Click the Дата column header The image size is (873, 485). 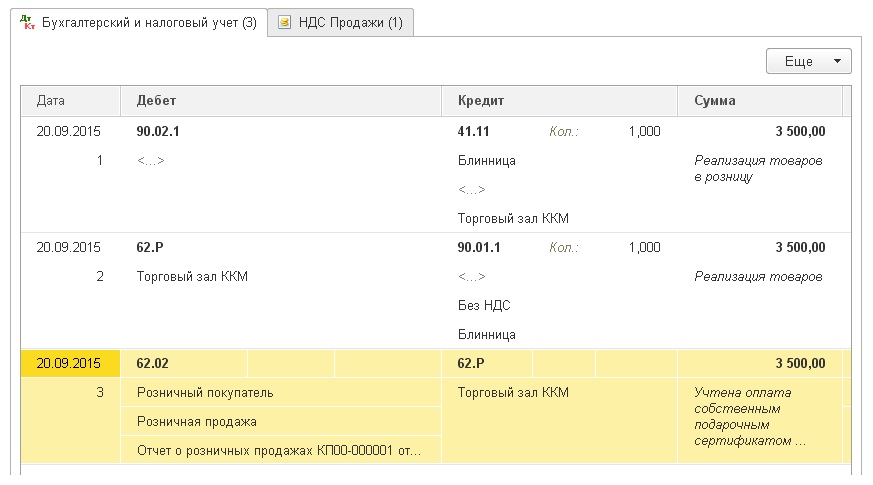pos(71,101)
